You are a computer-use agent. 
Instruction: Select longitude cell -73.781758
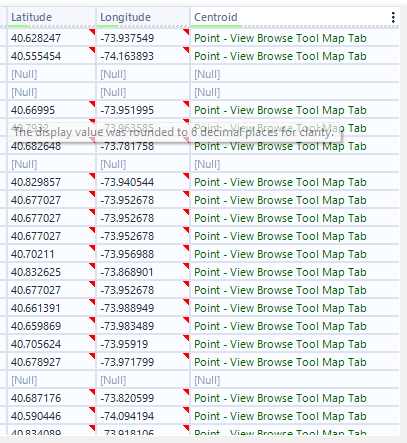click(143, 147)
